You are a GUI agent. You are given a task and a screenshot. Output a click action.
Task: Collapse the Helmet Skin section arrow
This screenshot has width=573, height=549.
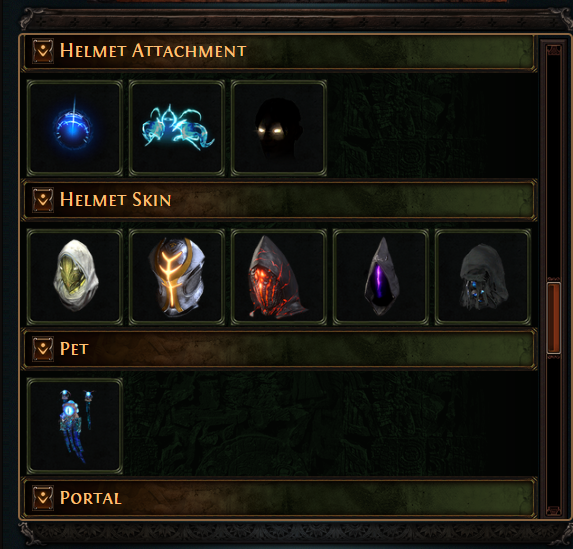[43, 200]
